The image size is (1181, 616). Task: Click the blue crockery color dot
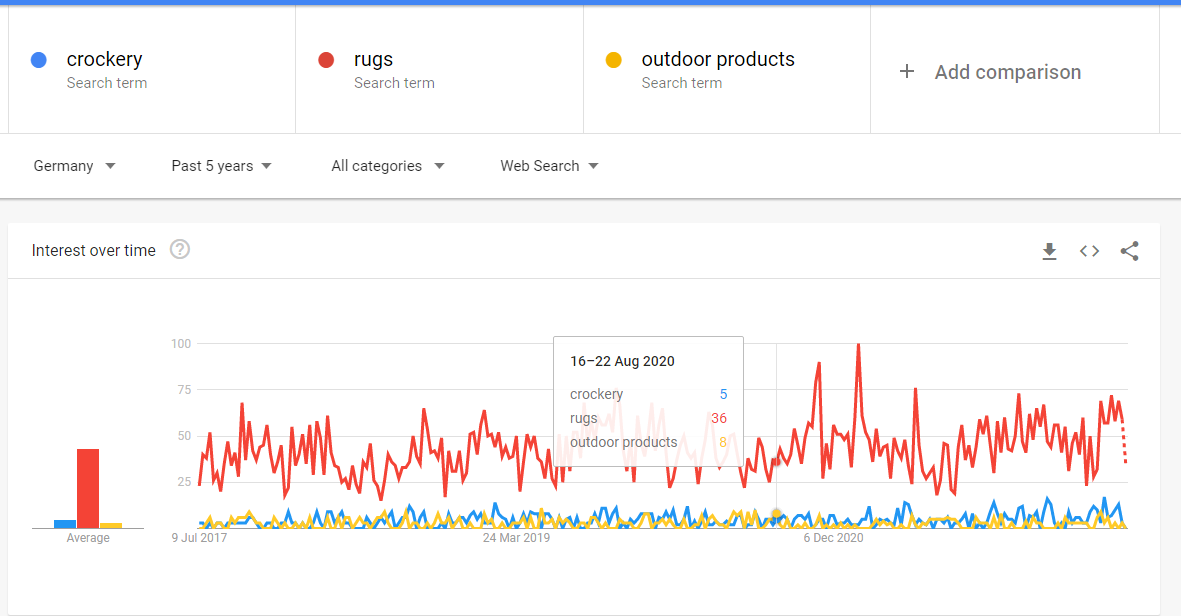coord(38,60)
